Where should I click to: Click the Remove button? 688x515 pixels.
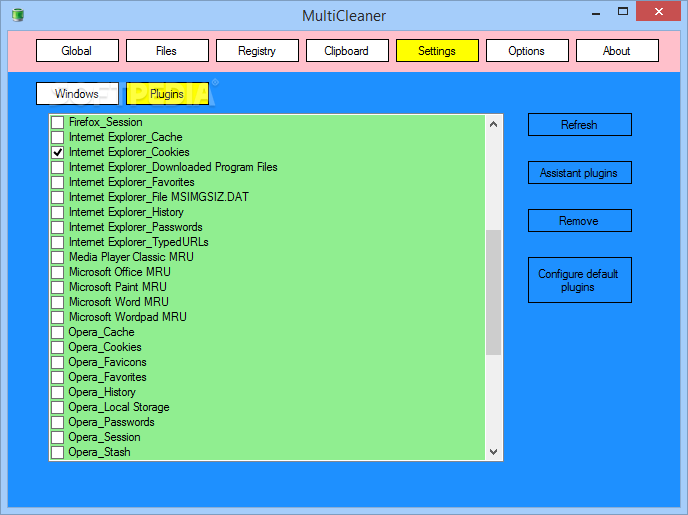click(580, 220)
